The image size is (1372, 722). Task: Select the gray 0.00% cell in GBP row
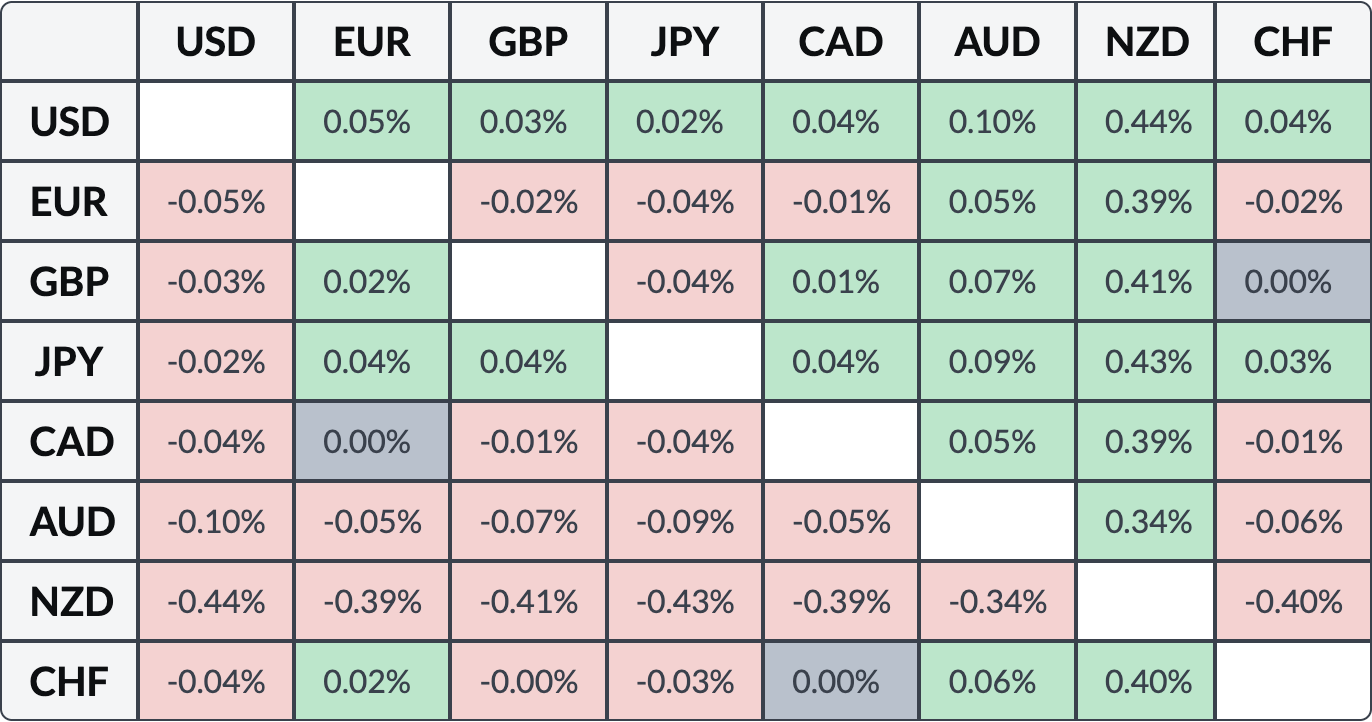(1292, 282)
